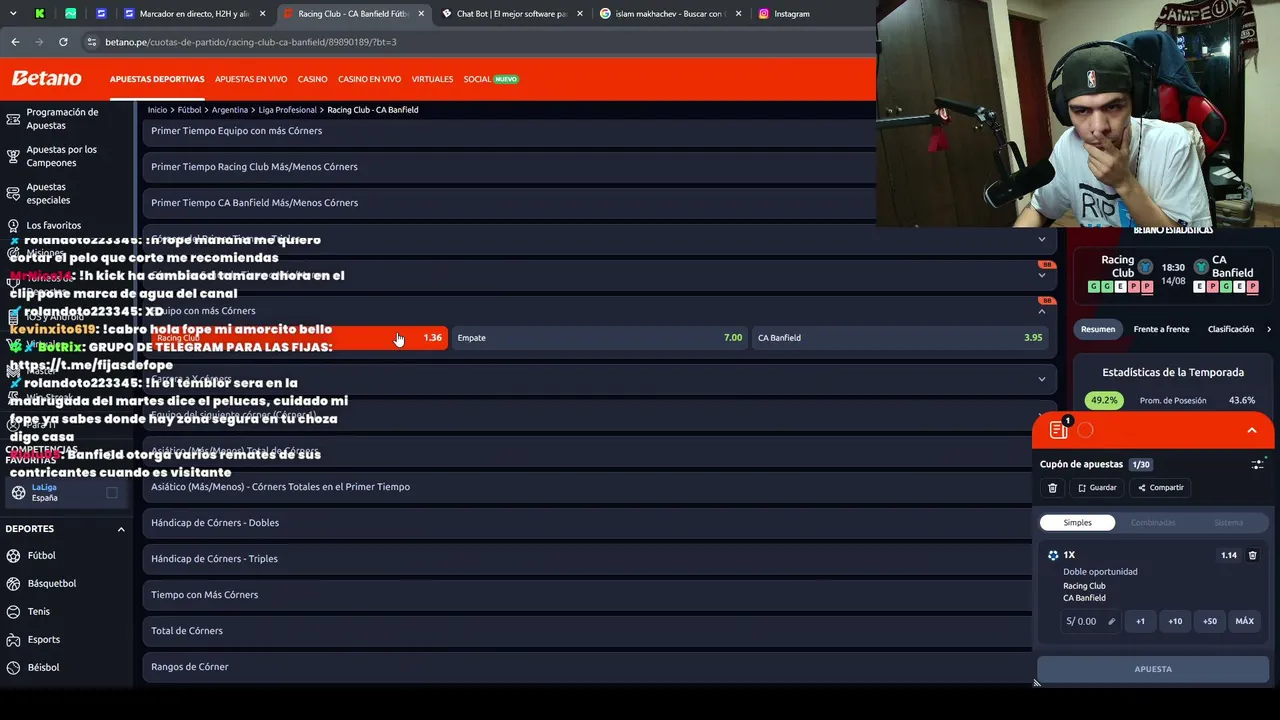
Task: Select the Simples bet type
Action: tap(1078, 523)
